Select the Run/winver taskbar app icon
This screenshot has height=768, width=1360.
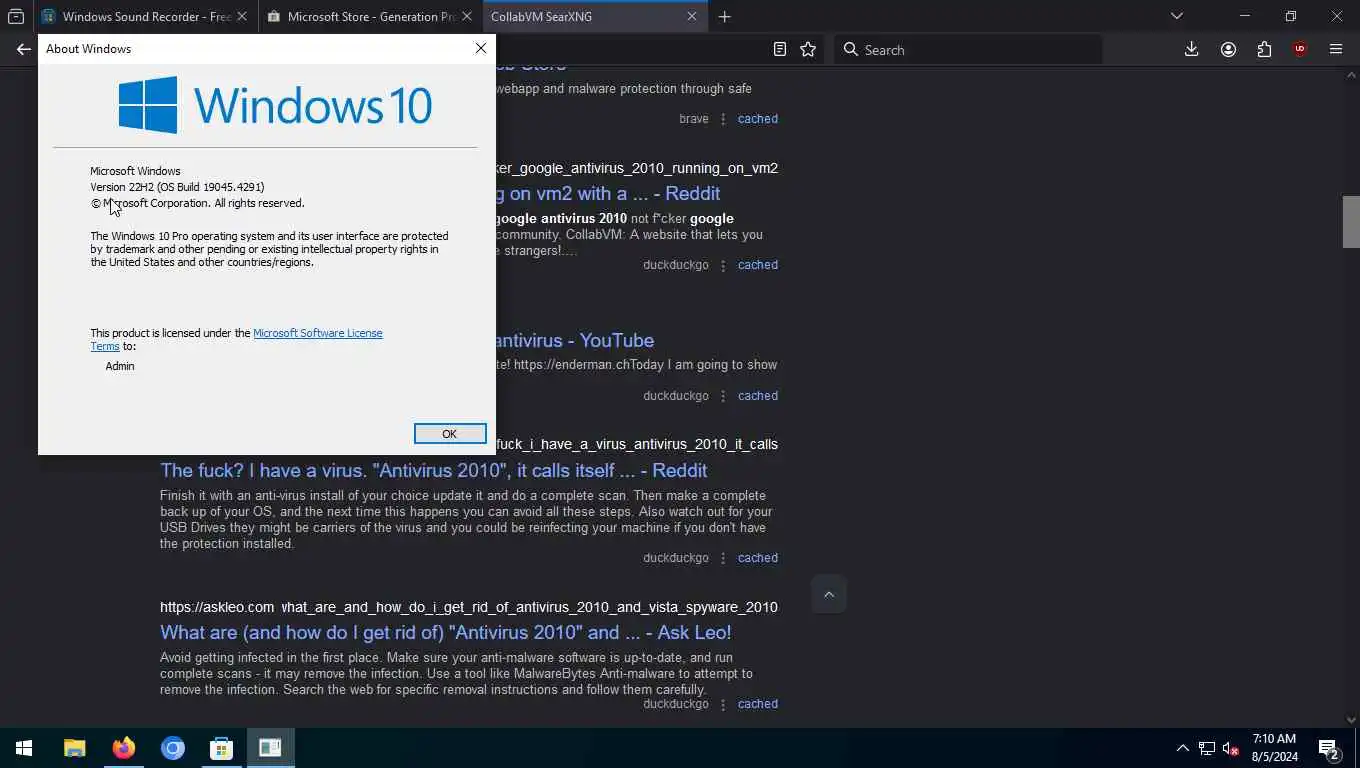click(x=270, y=748)
